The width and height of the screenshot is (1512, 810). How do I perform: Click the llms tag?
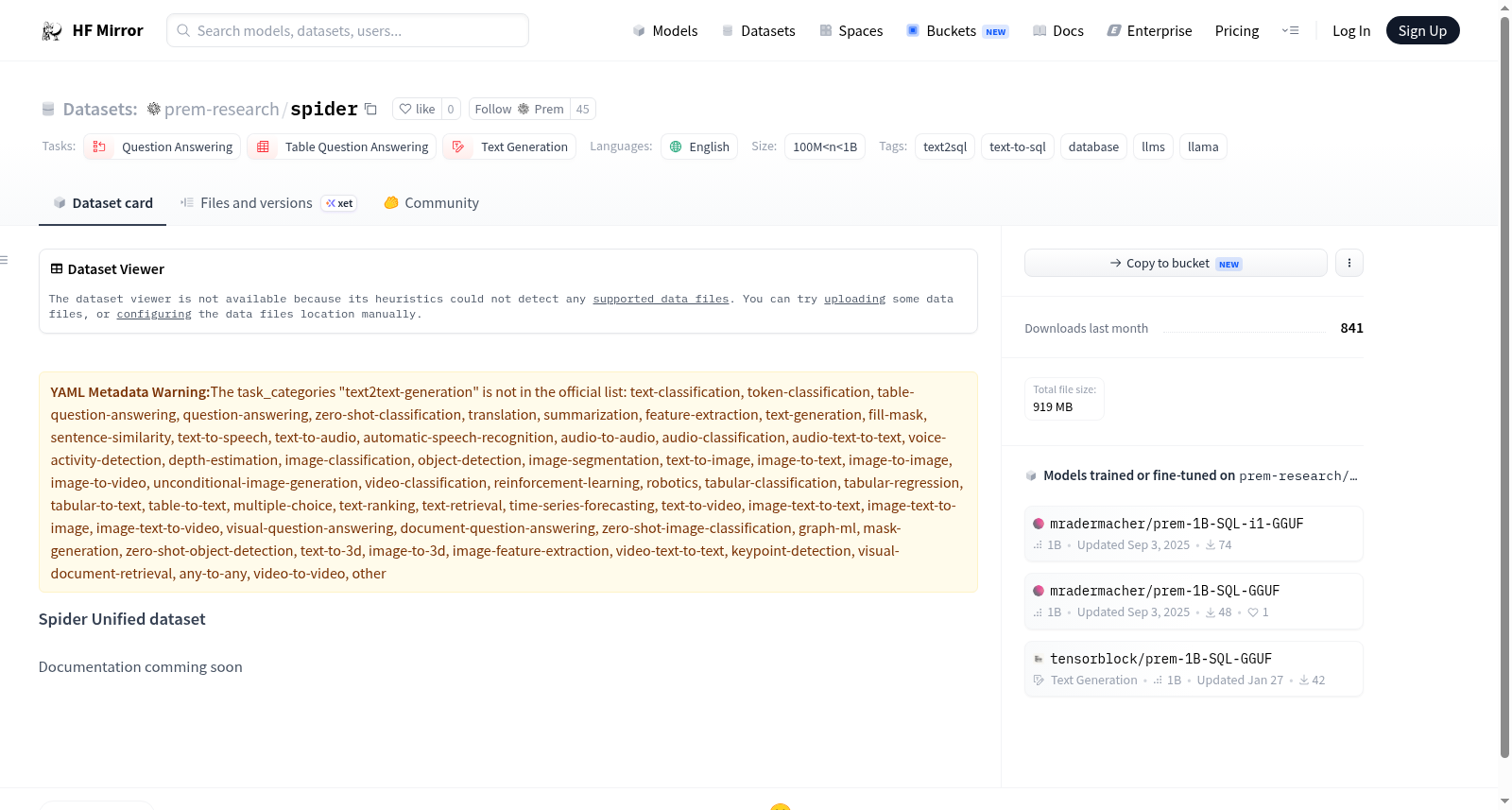tap(1153, 146)
